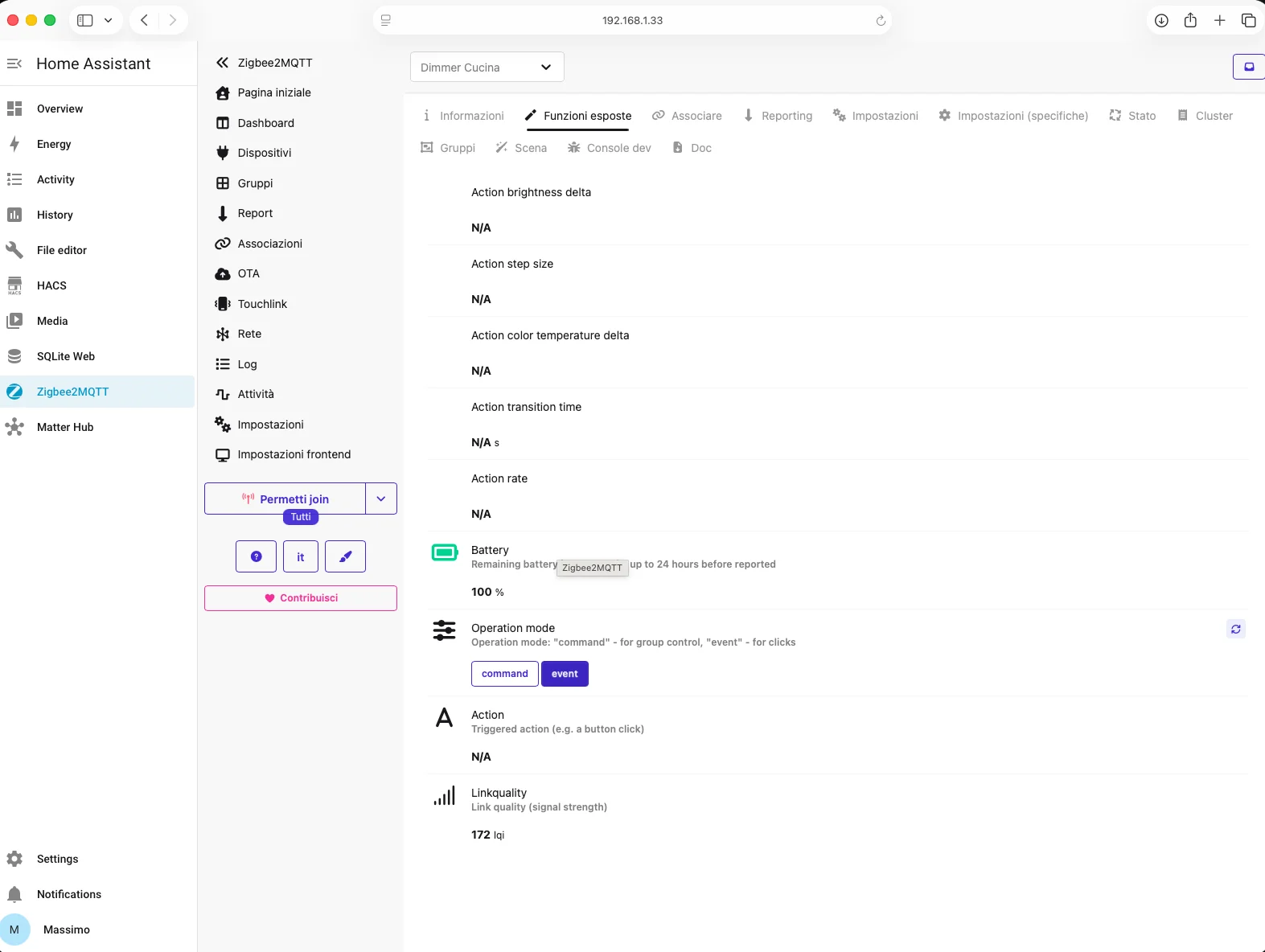Switch to Reporting tab
1265x952 pixels.
[x=778, y=116]
